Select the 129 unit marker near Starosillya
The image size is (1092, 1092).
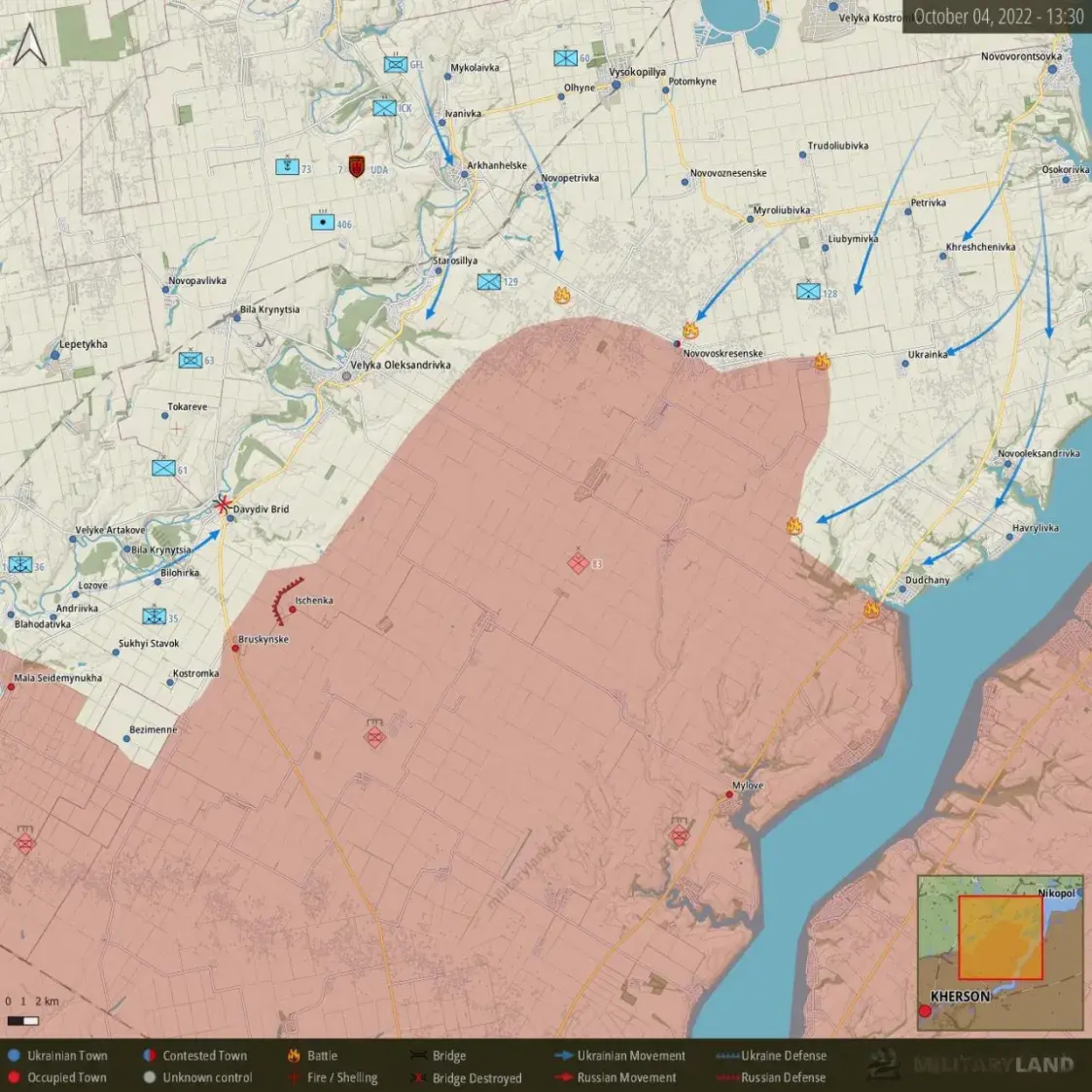[x=488, y=282]
